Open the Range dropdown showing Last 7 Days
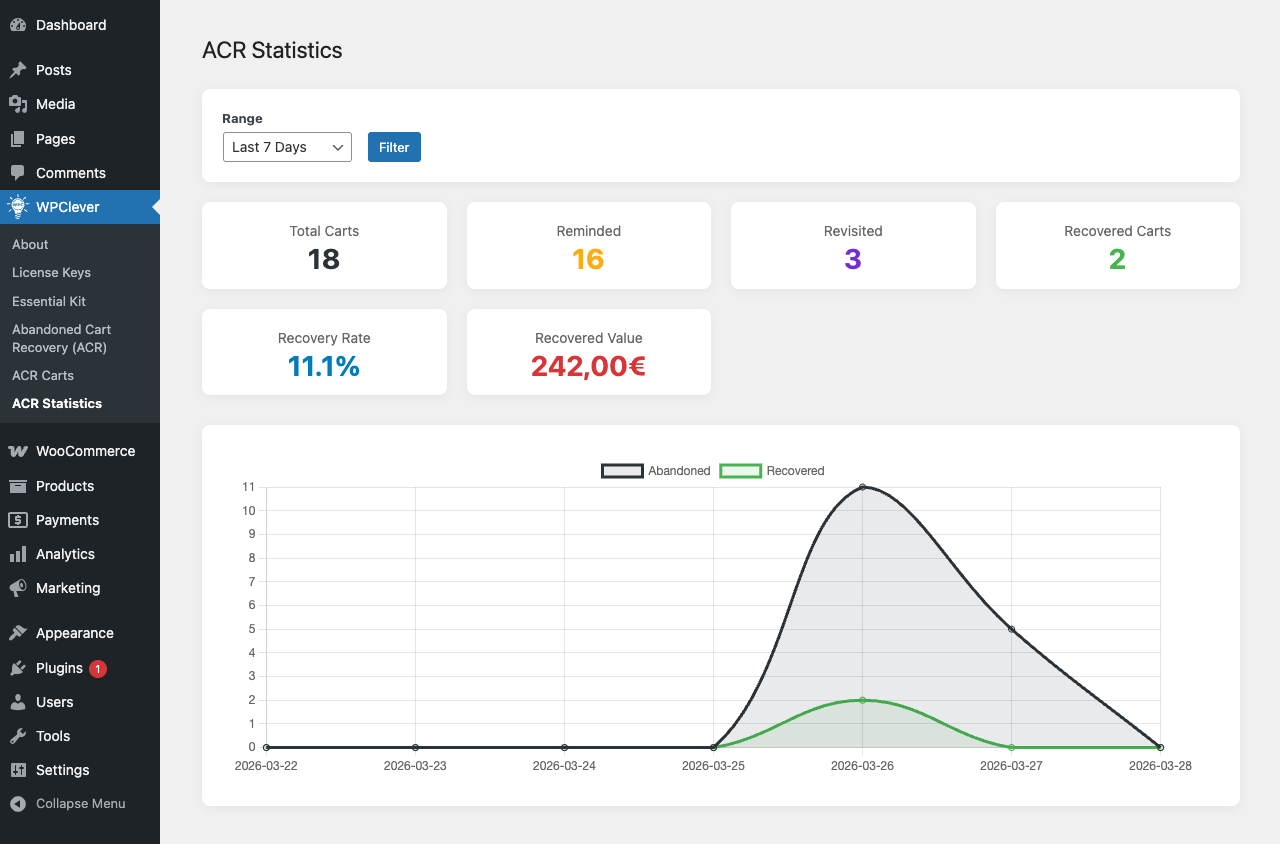1280x844 pixels. tap(287, 147)
